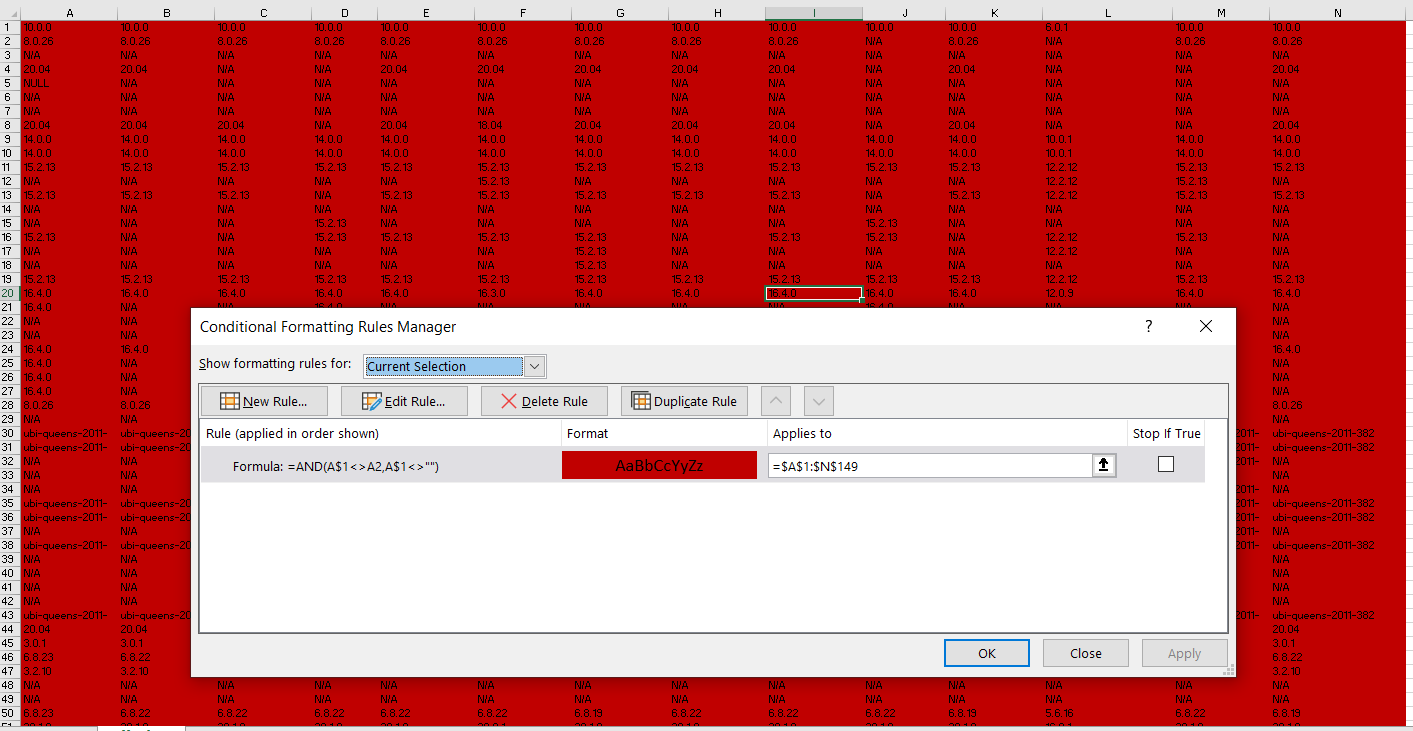Select column L header
Screen dimensions: 1413x731
1107,13
